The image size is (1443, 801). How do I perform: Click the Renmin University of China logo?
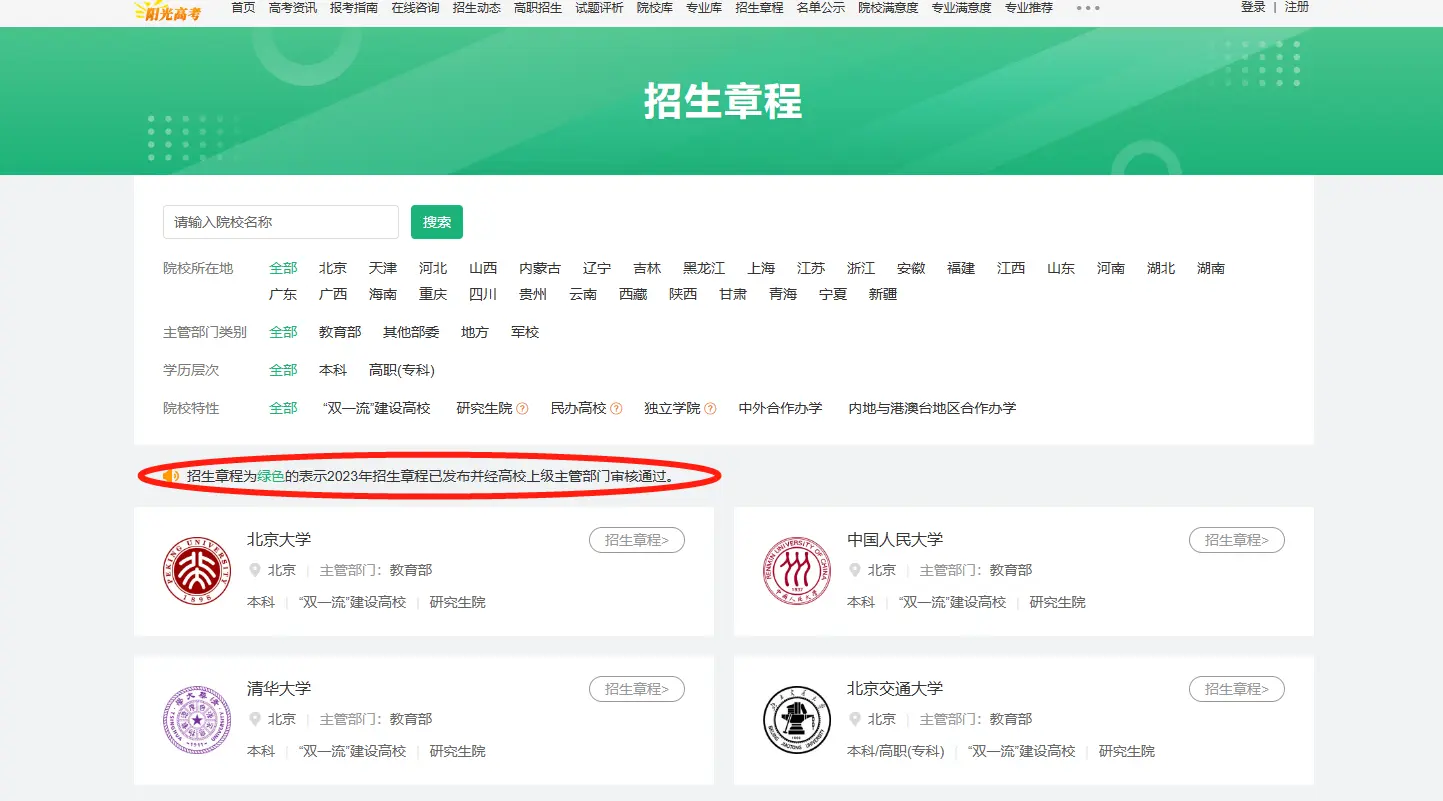(797, 571)
